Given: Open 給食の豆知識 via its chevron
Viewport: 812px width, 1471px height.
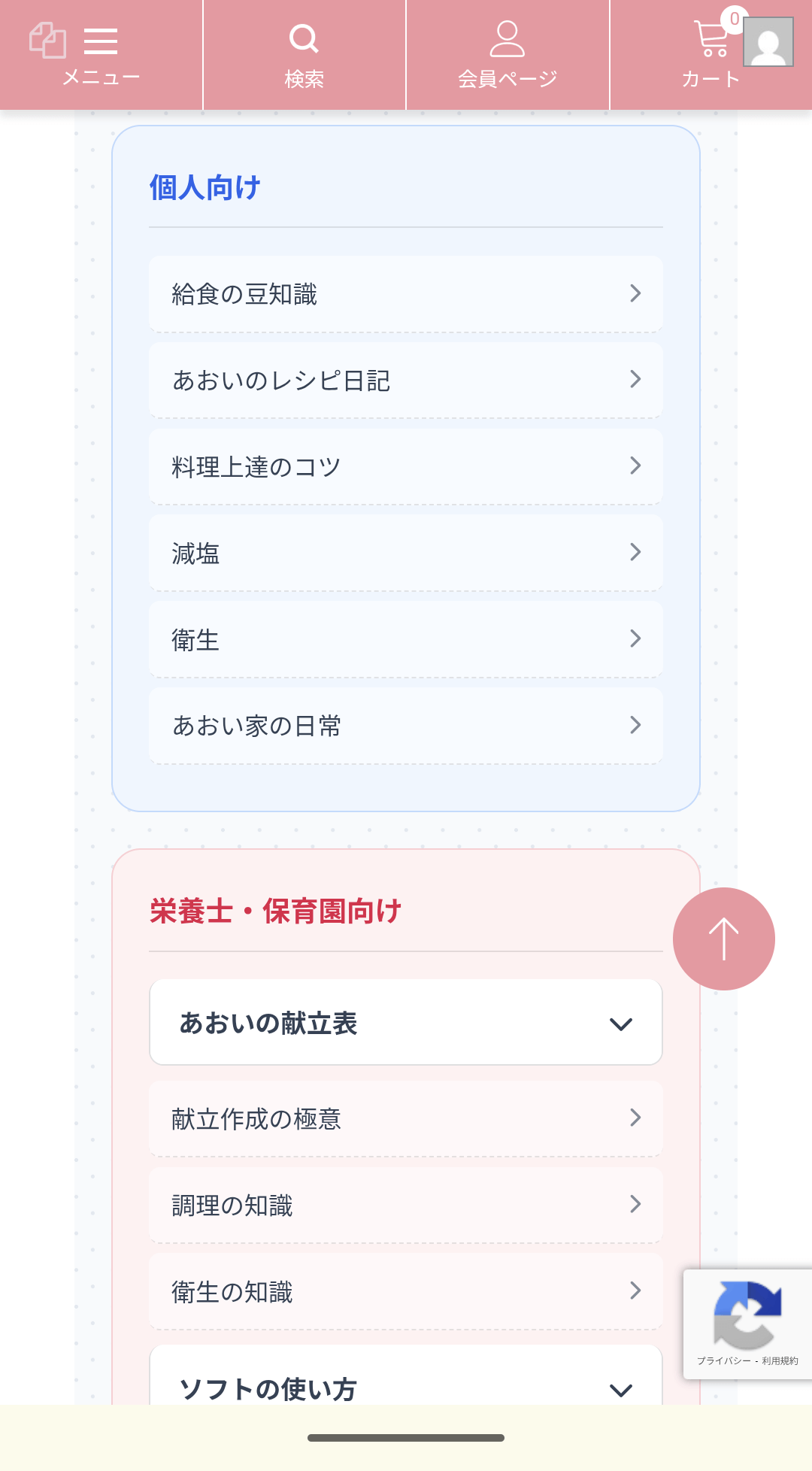Looking at the screenshot, I should pyautogui.click(x=637, y=293).
